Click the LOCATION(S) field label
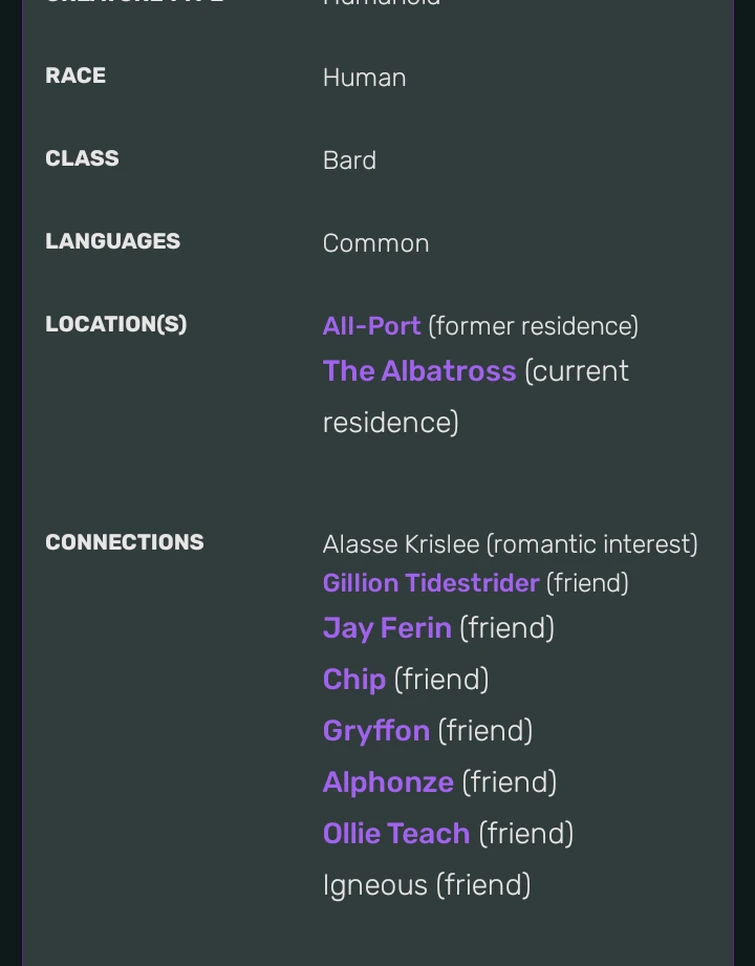The height and width of the screenshot is (966, 755). pos(116,325)
